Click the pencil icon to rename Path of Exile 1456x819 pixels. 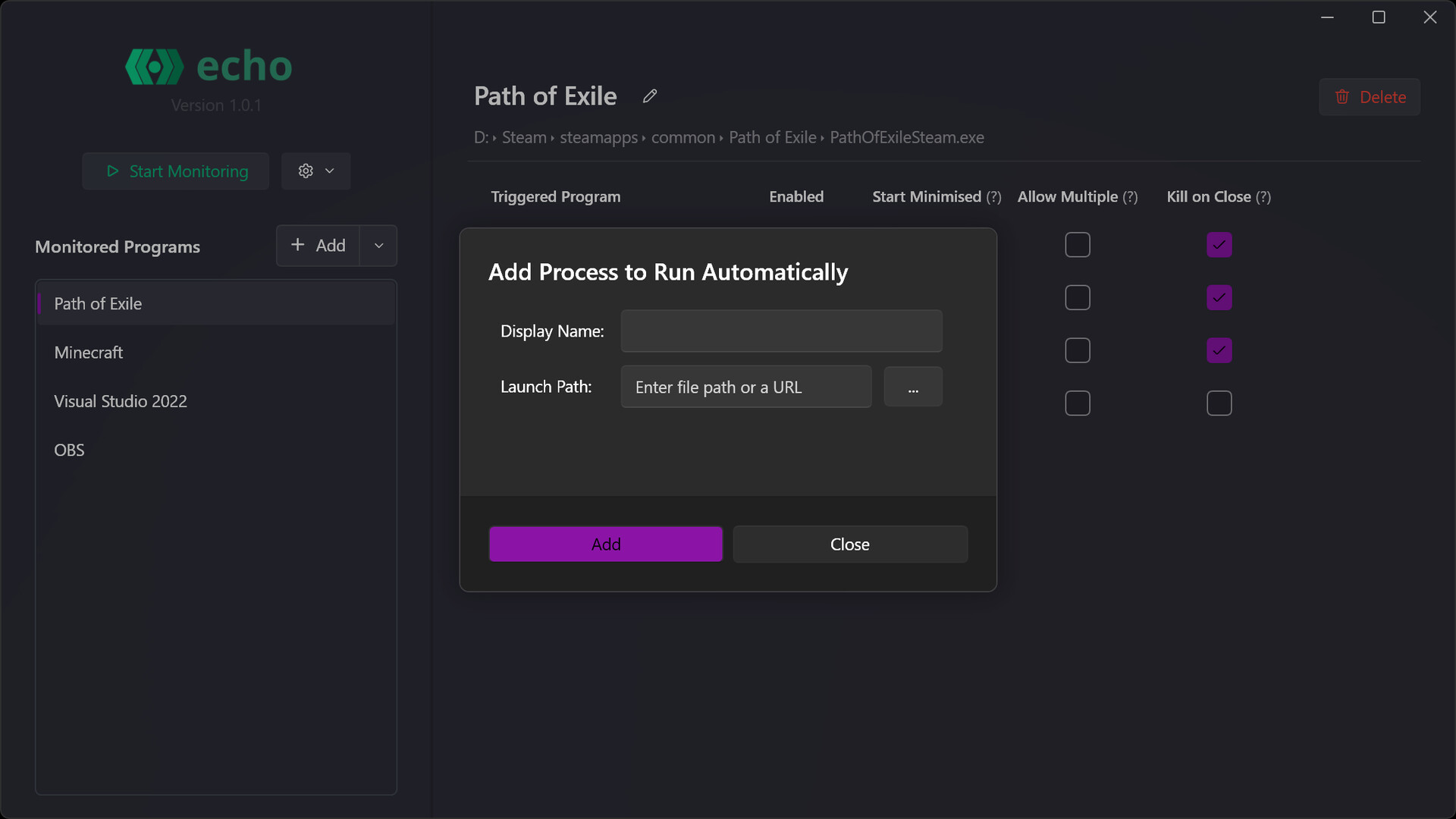tap(649, 96)
